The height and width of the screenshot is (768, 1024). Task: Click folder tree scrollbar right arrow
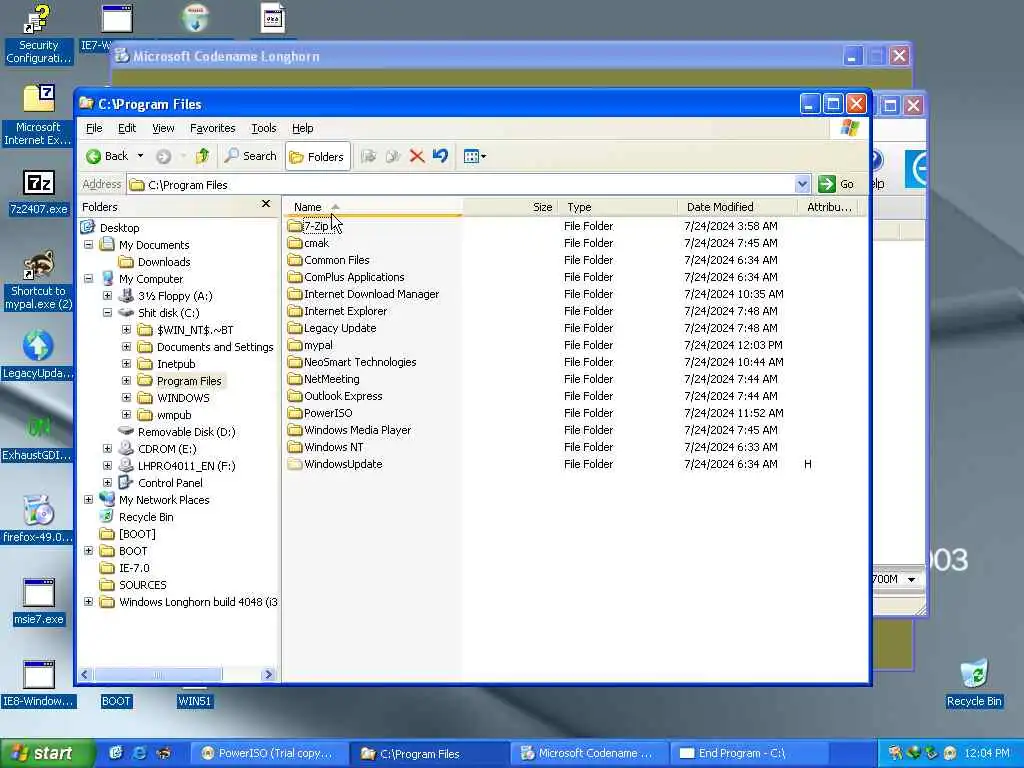click(x=268, y=675)
